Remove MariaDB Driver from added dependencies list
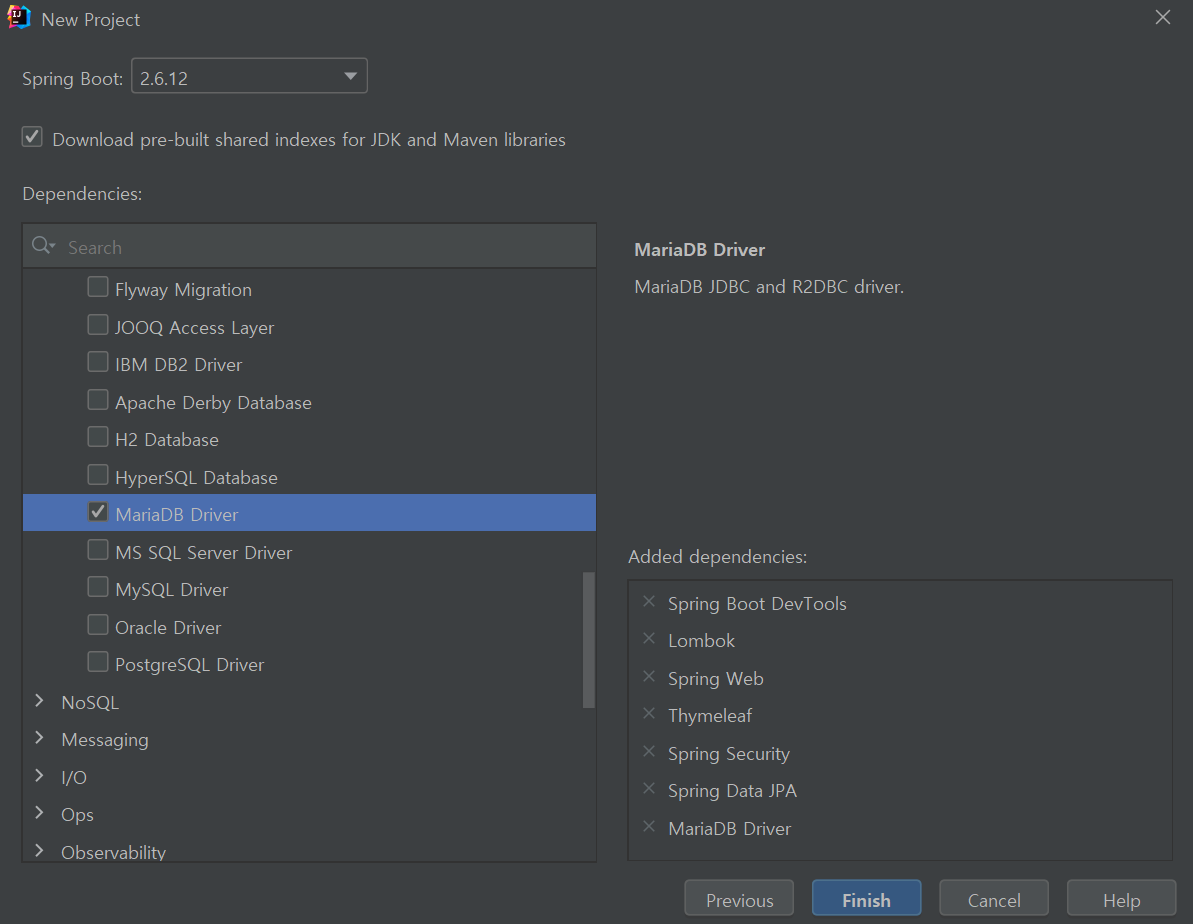Viewport: 1193px width, 924px height. 649,826
